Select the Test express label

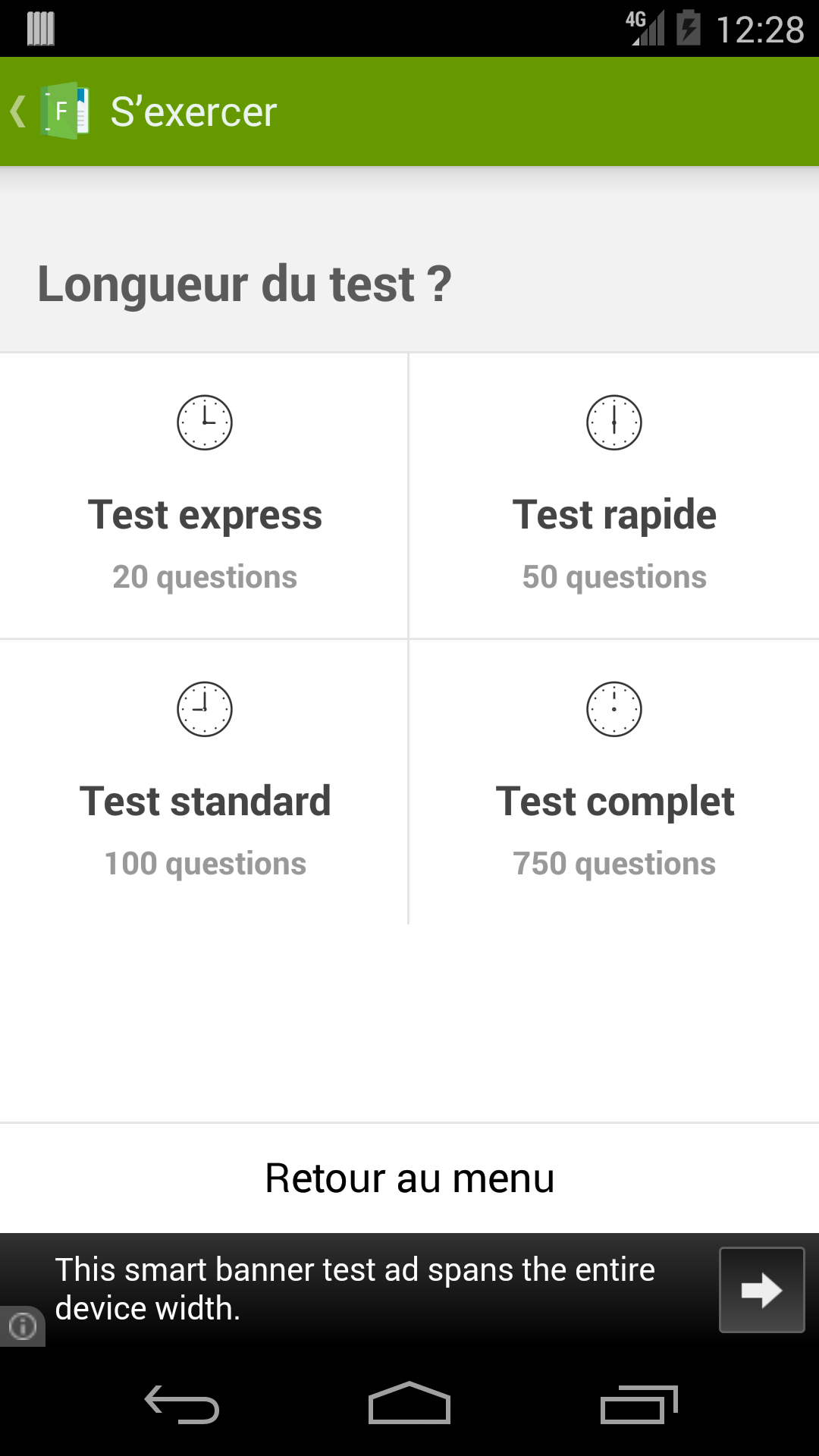205,516
